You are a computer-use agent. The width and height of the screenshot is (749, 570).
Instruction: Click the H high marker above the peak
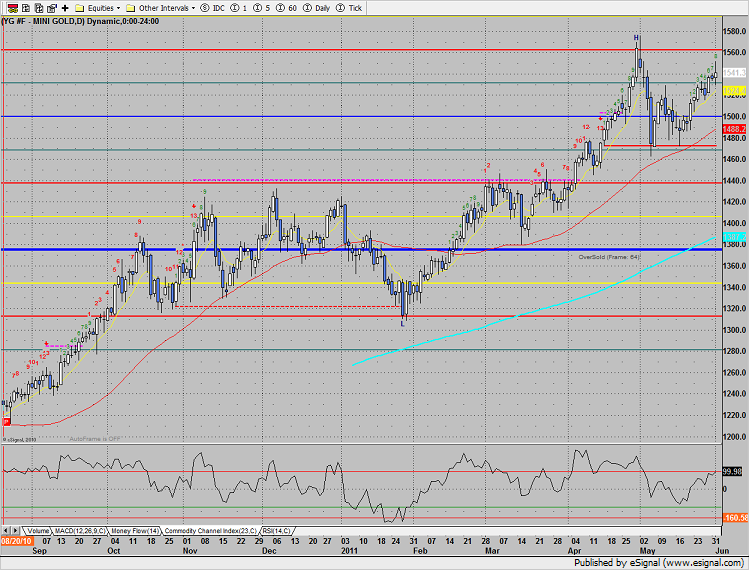[636, 38]
